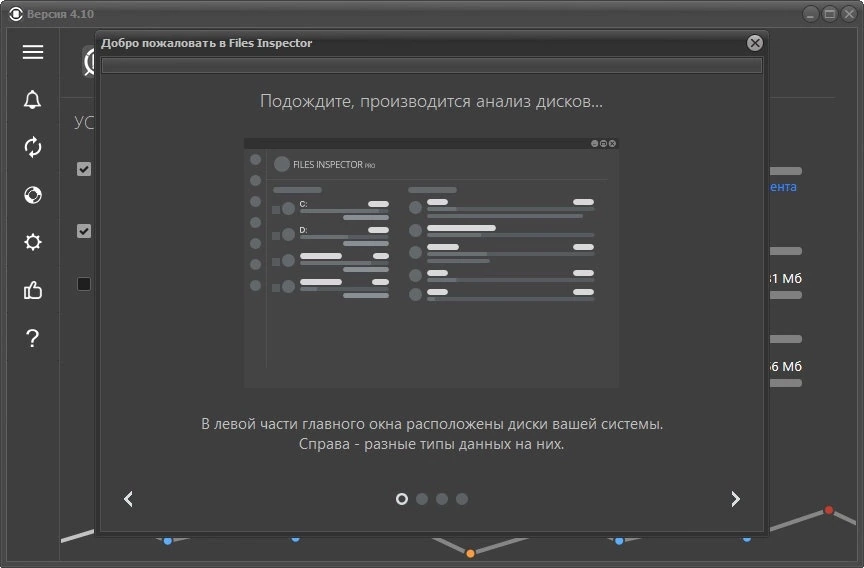The image size is (864, 568).
Task: Toggle the second checked checkbox behind dialog
Action: point(84,231)
